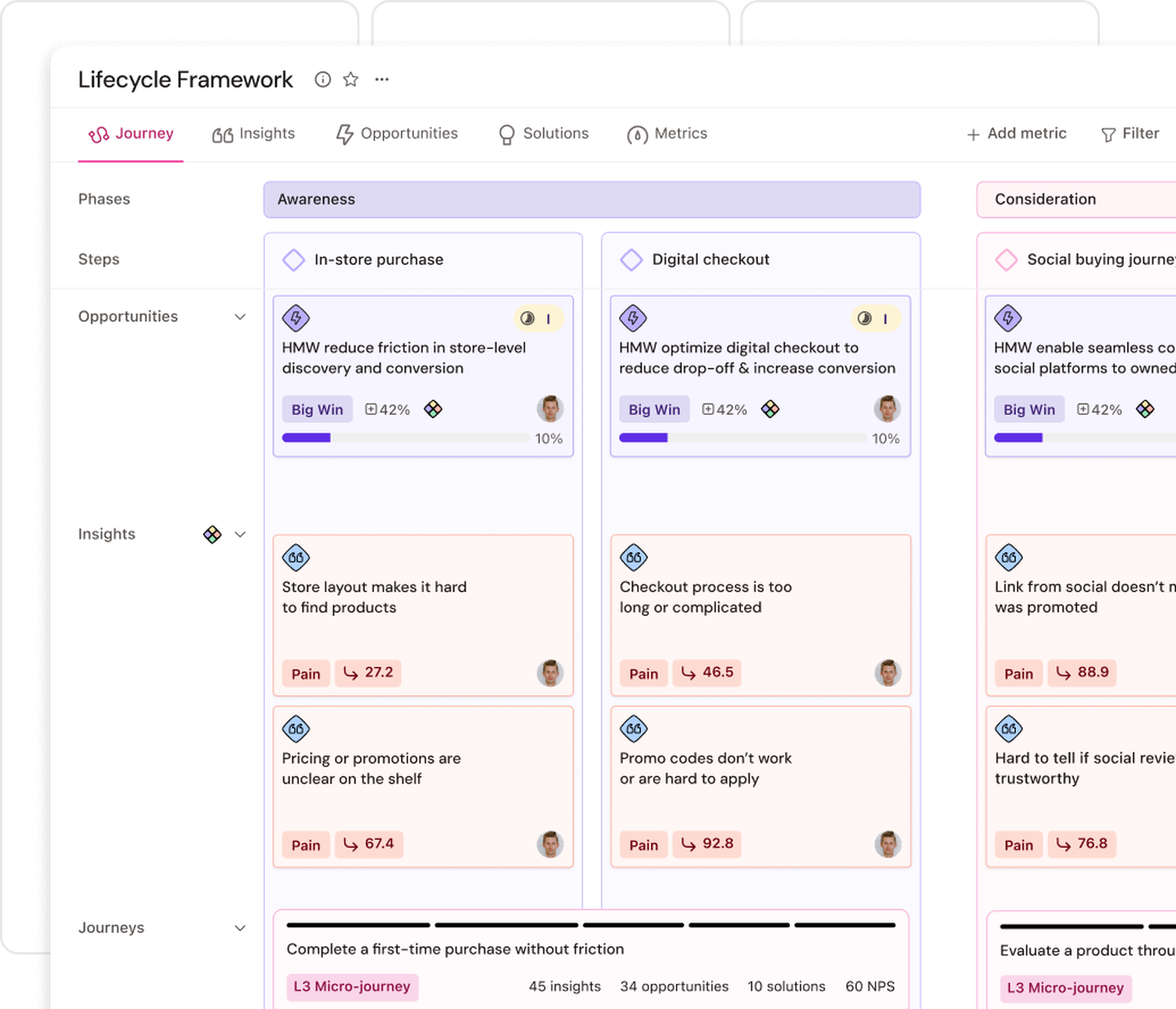1176x1009 pixels.
Task: Toggle the star to favorite Lifecycle Framework
Action: [350, 79]
